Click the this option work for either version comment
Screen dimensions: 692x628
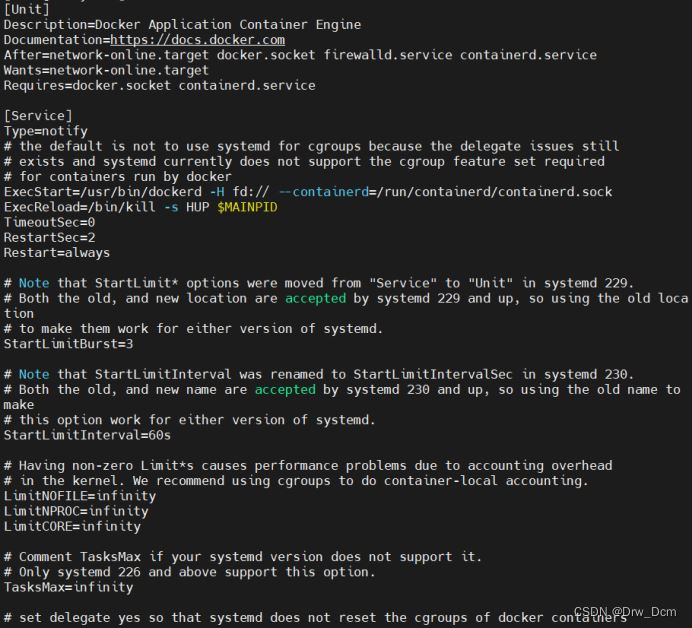[x=190, y=420]
